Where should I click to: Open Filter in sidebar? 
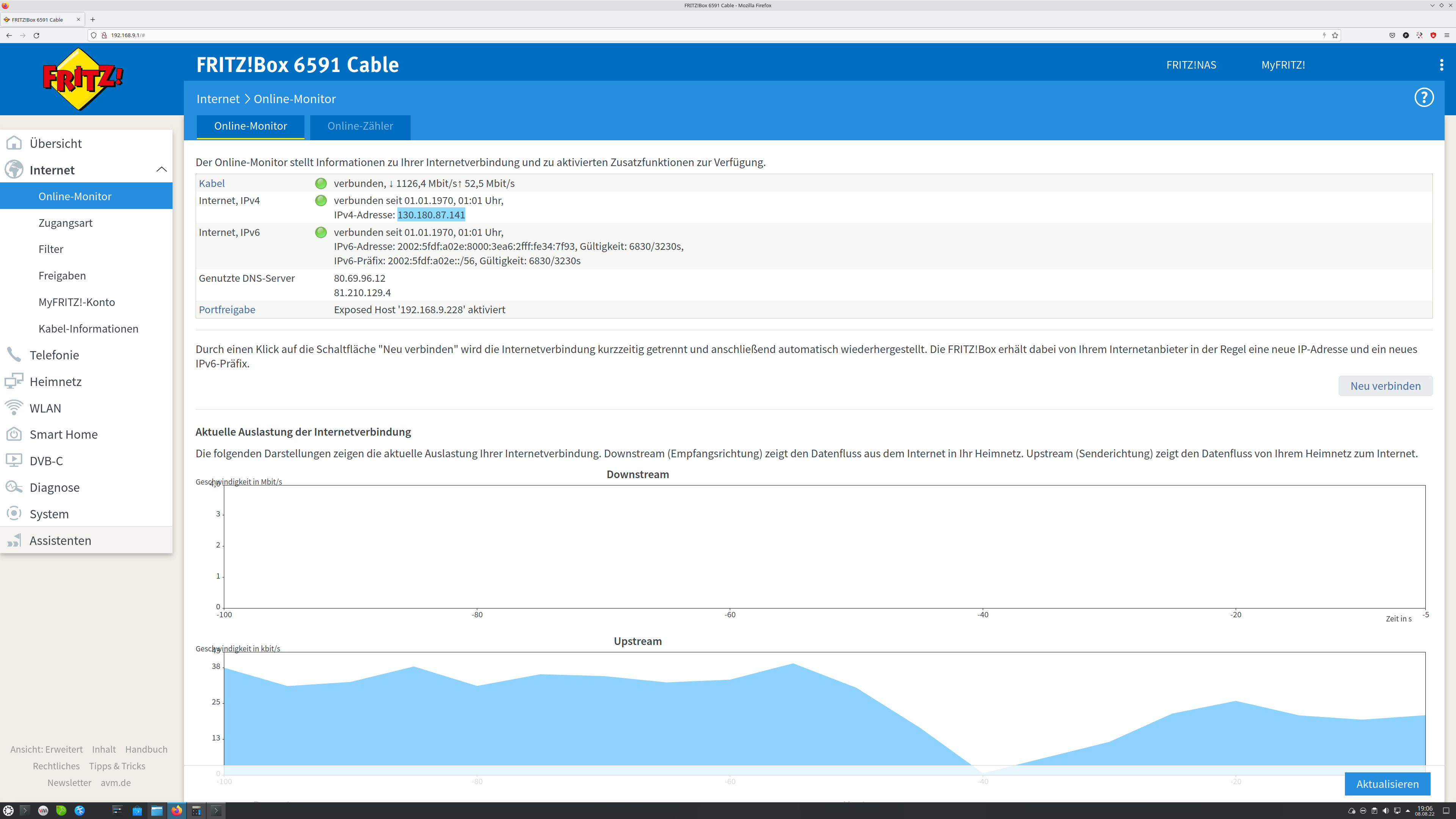(51, 249)
